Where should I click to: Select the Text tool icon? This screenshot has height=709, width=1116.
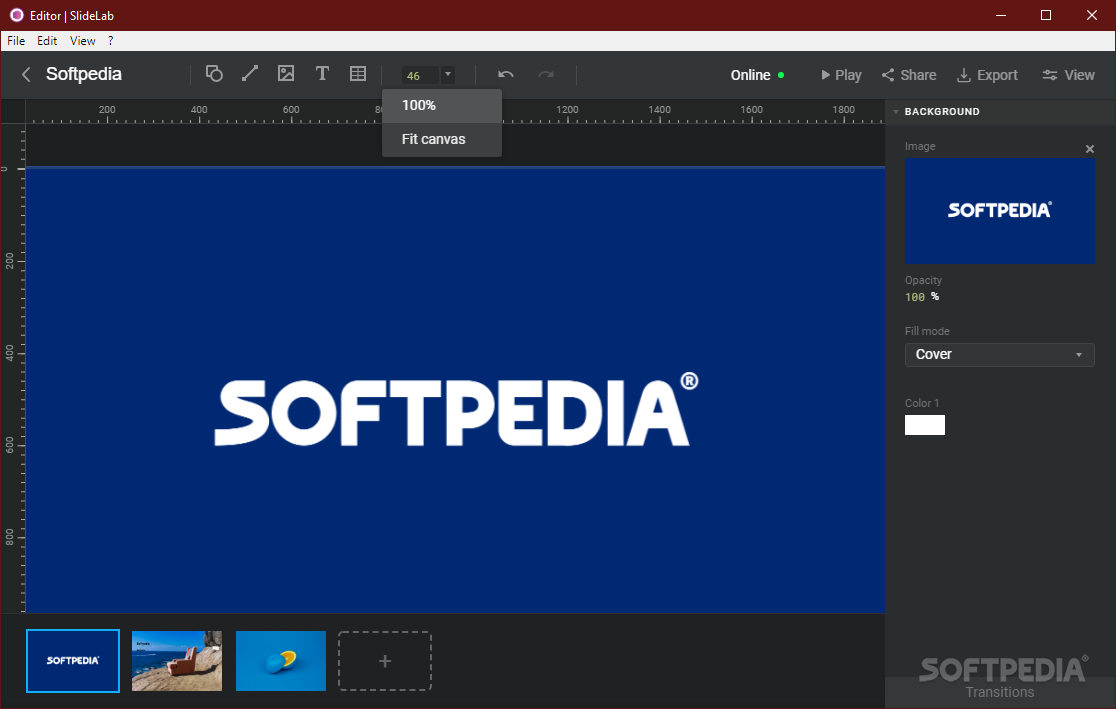tap(322, 73)
